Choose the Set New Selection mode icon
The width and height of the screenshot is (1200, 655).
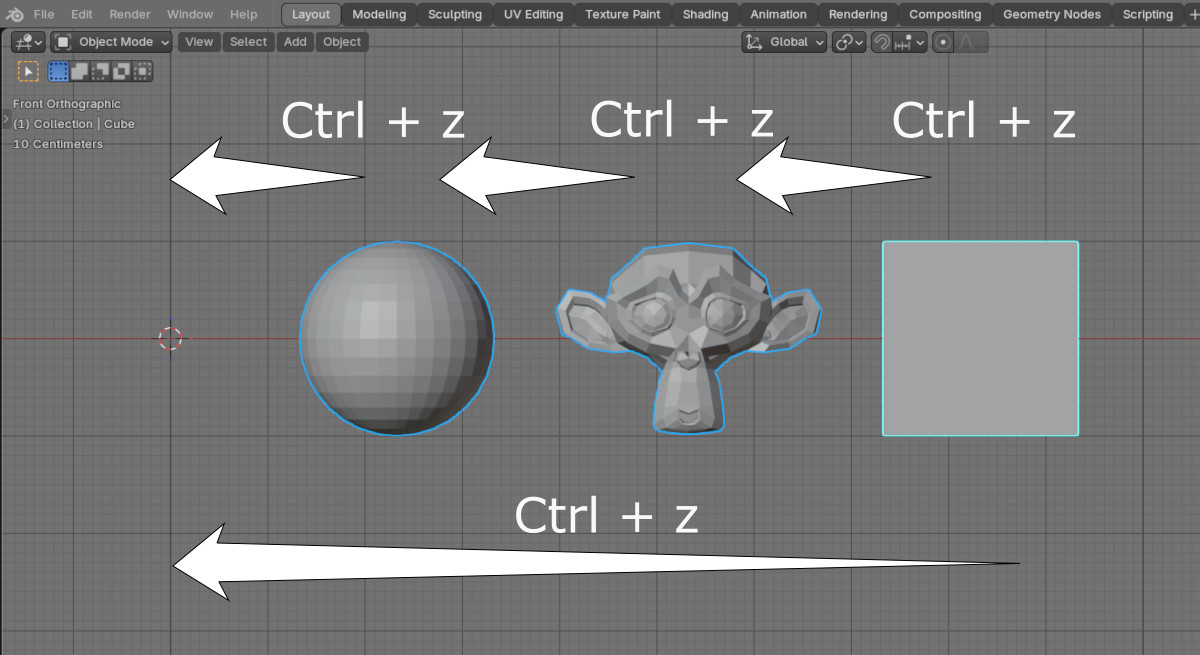pos(58,71)
